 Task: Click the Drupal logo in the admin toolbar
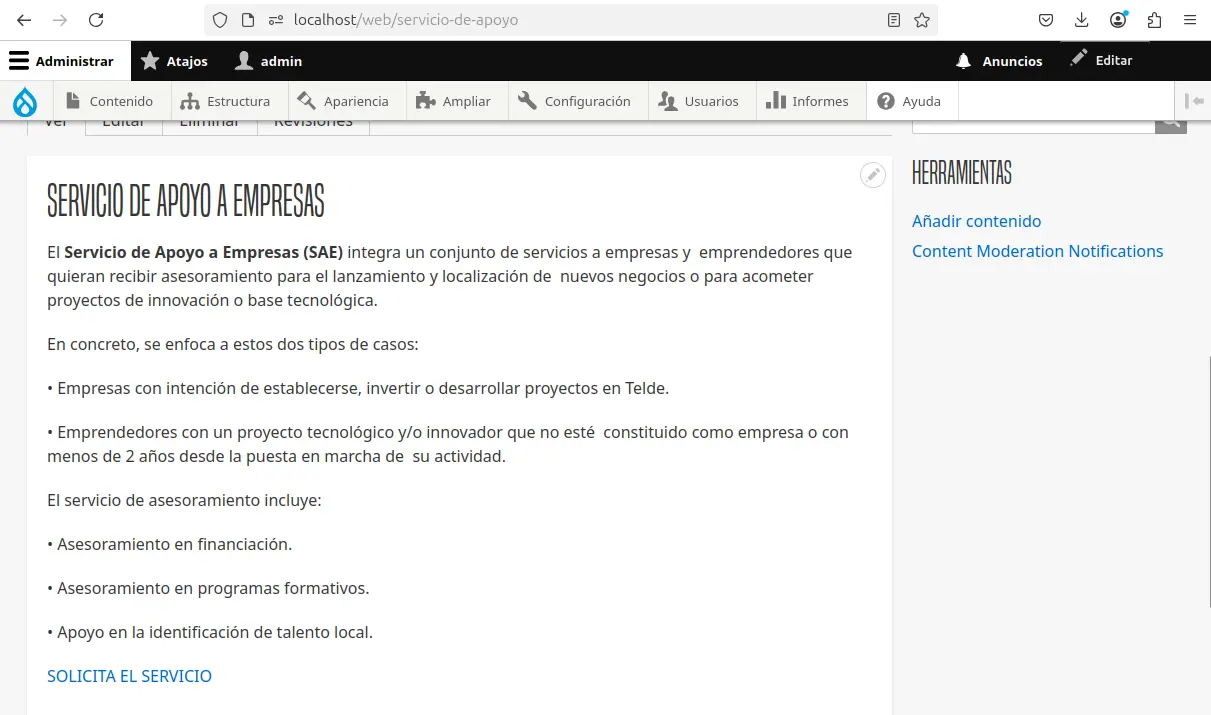pos(26,100)
